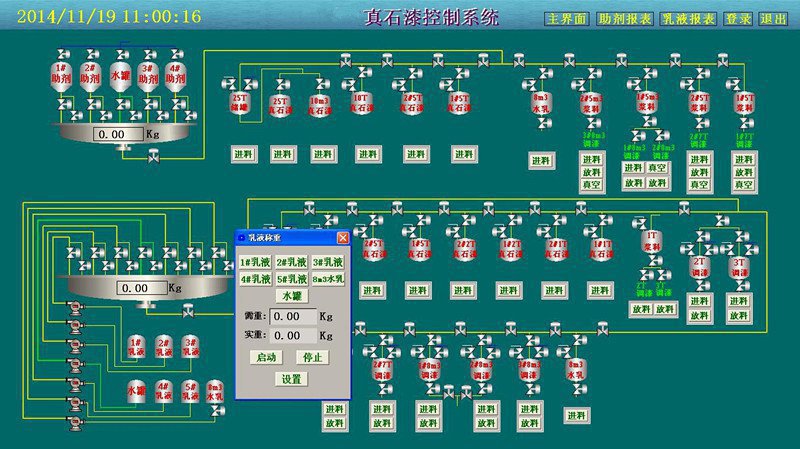Click the outlet valve below the 助剂 weighing hopper
This screenshot has height=449, width=800.
click(152, 157)
